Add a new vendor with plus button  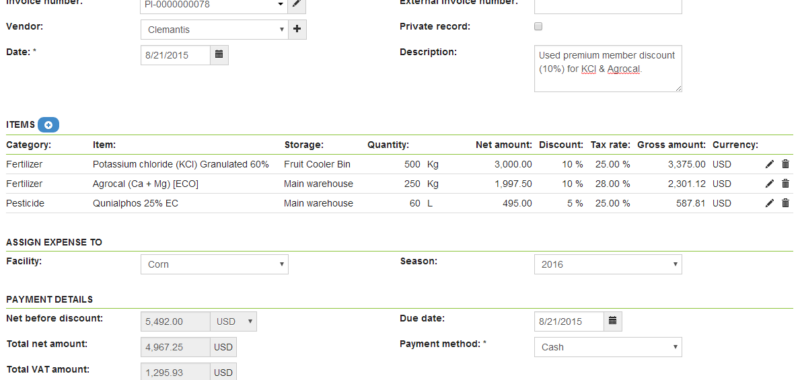297,30
